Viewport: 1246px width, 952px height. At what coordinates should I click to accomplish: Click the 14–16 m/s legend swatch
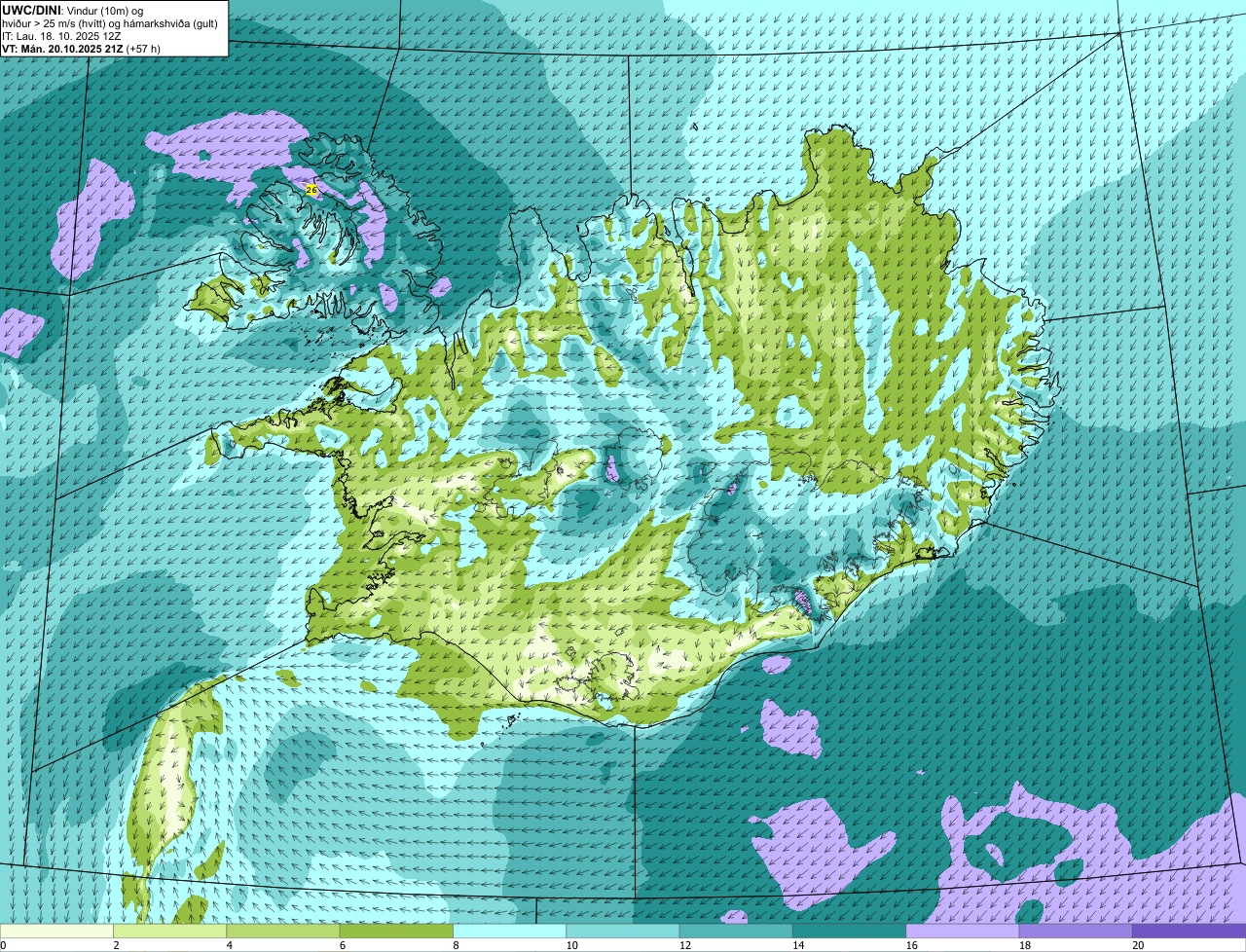[850, 931]
